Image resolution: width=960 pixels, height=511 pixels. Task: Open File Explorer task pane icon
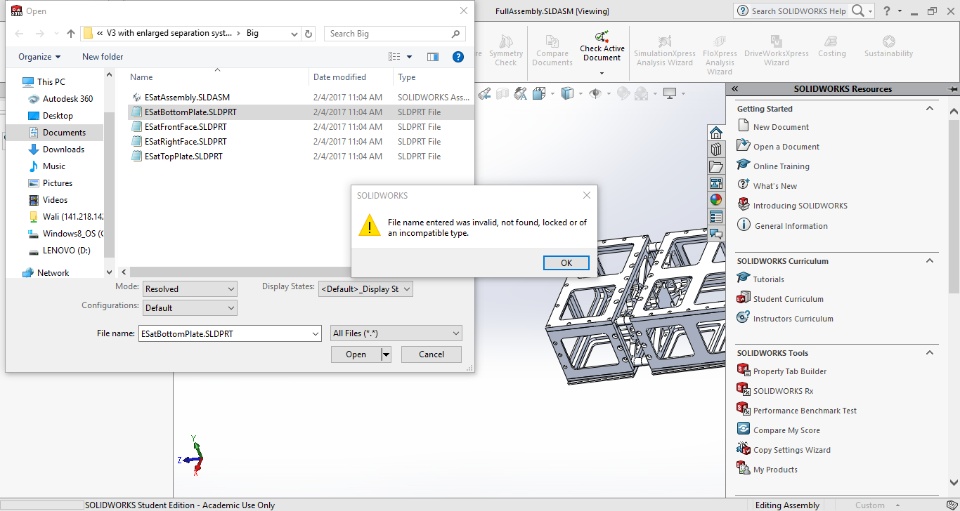pos(715,166)
